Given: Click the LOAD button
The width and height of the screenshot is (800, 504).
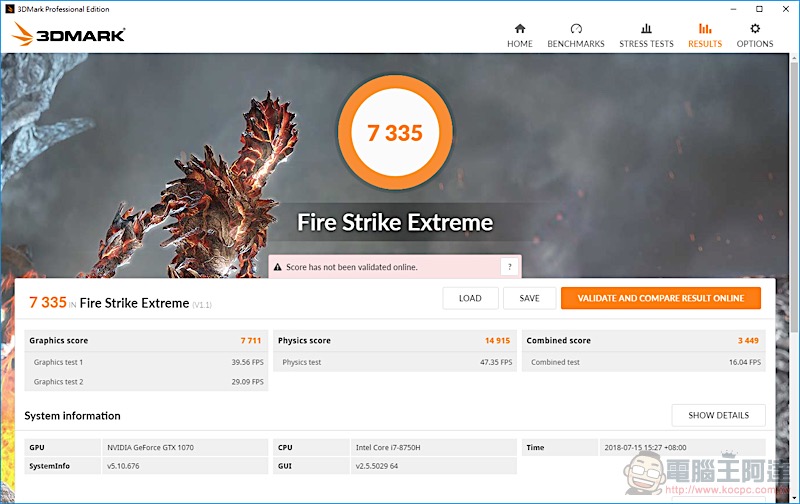Looking at the screenshot, I should 470,298.
